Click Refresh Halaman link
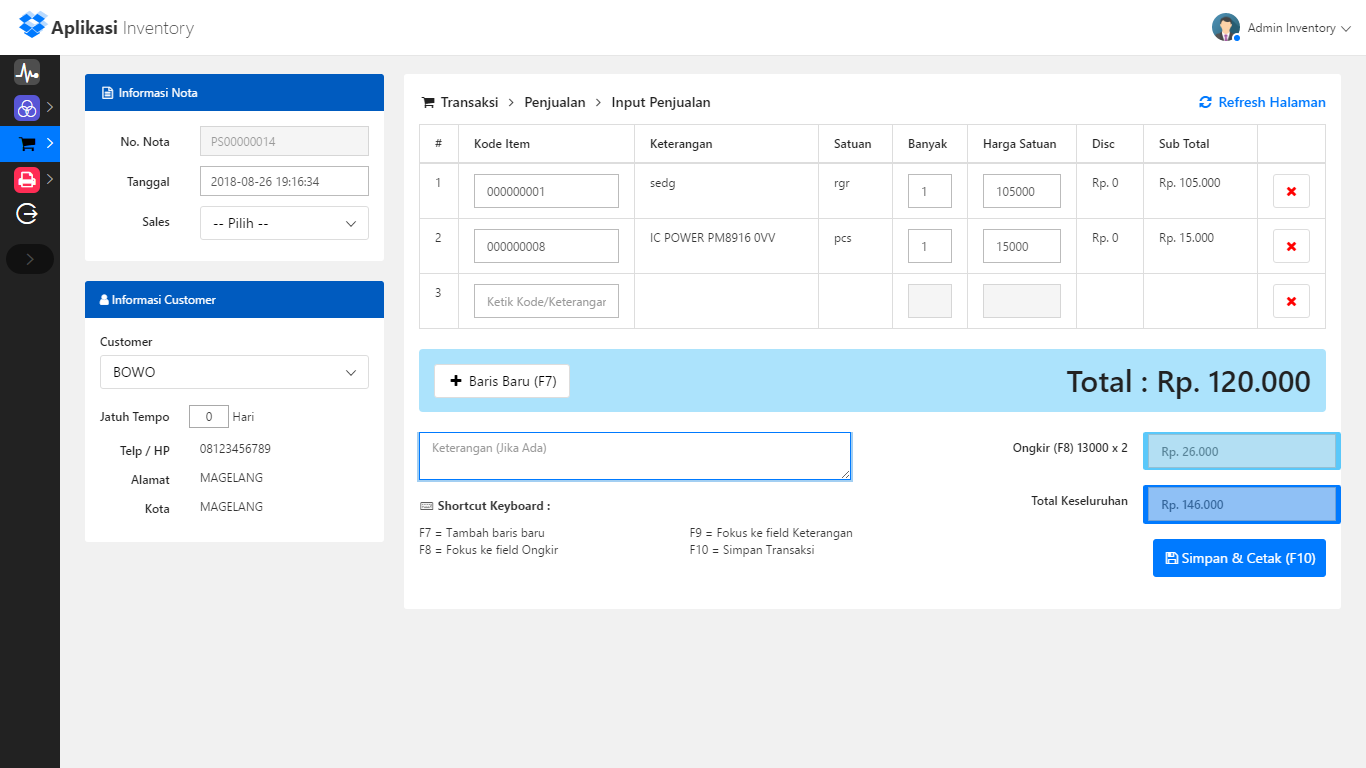The height and width of the screenshot is (768, 1366). point(1262,102)
